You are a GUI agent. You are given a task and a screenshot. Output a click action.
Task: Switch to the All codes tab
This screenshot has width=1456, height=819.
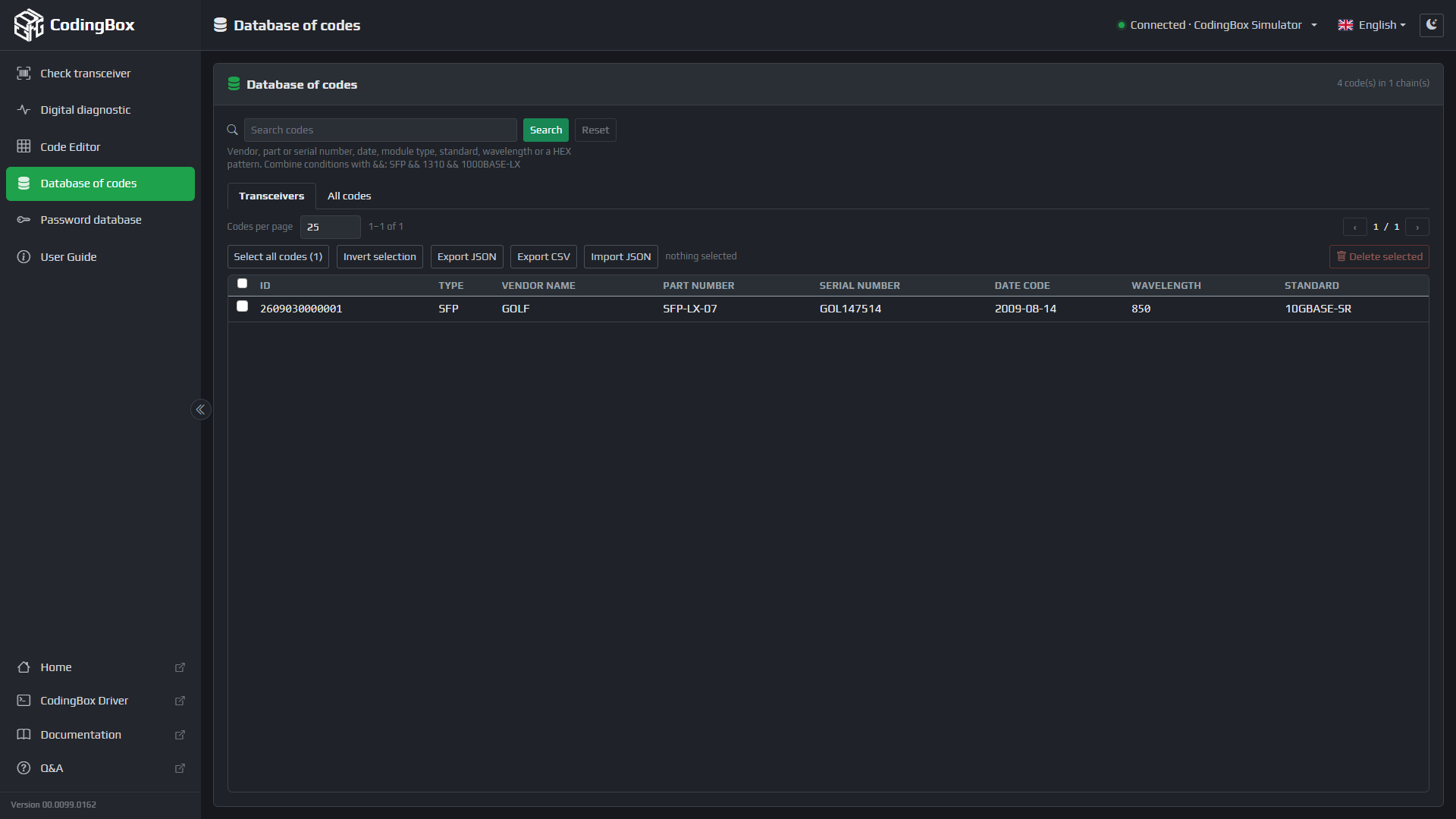pos(349,196)
